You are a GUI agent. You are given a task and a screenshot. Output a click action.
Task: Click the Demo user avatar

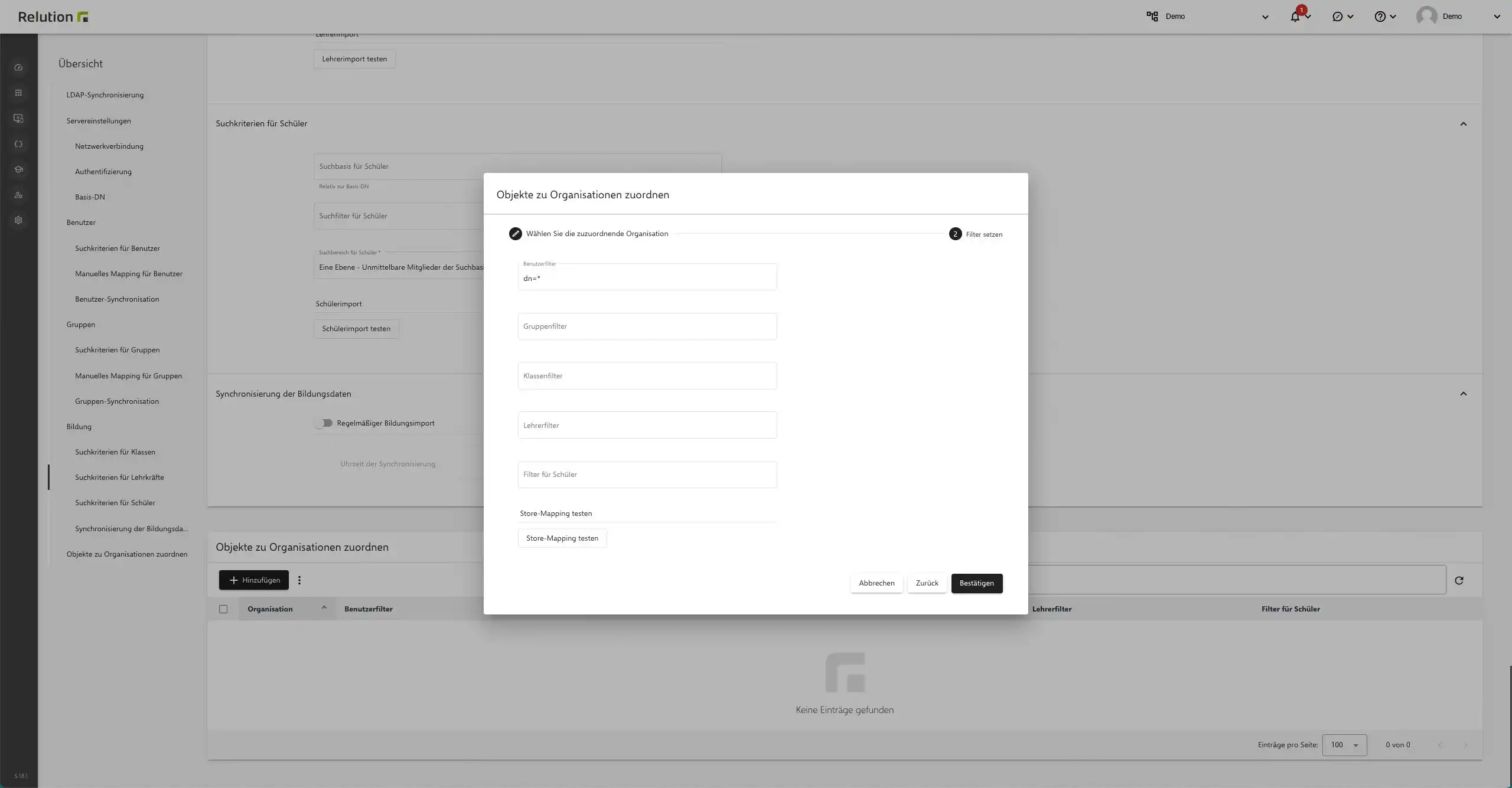1426,17
